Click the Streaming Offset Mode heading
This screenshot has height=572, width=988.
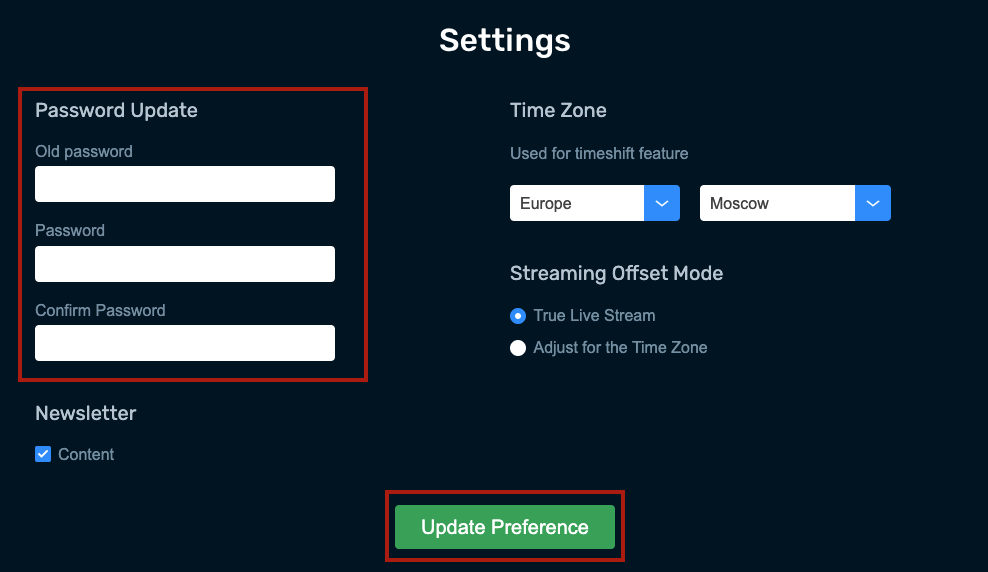(x=616, y=273)
